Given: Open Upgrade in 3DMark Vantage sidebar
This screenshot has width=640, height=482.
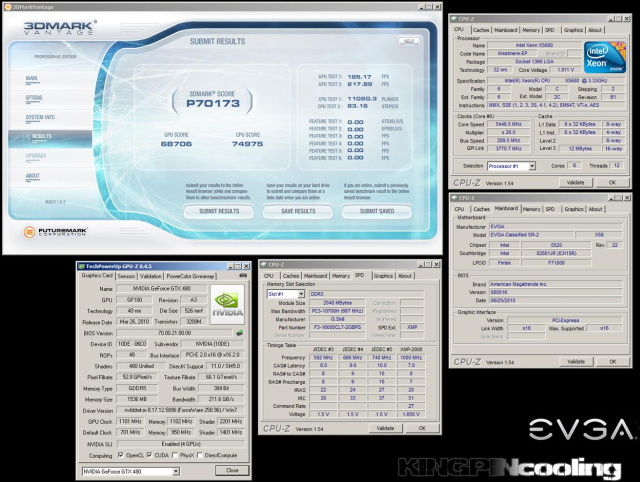Looking at the screenshot, I should coord(36,156).
